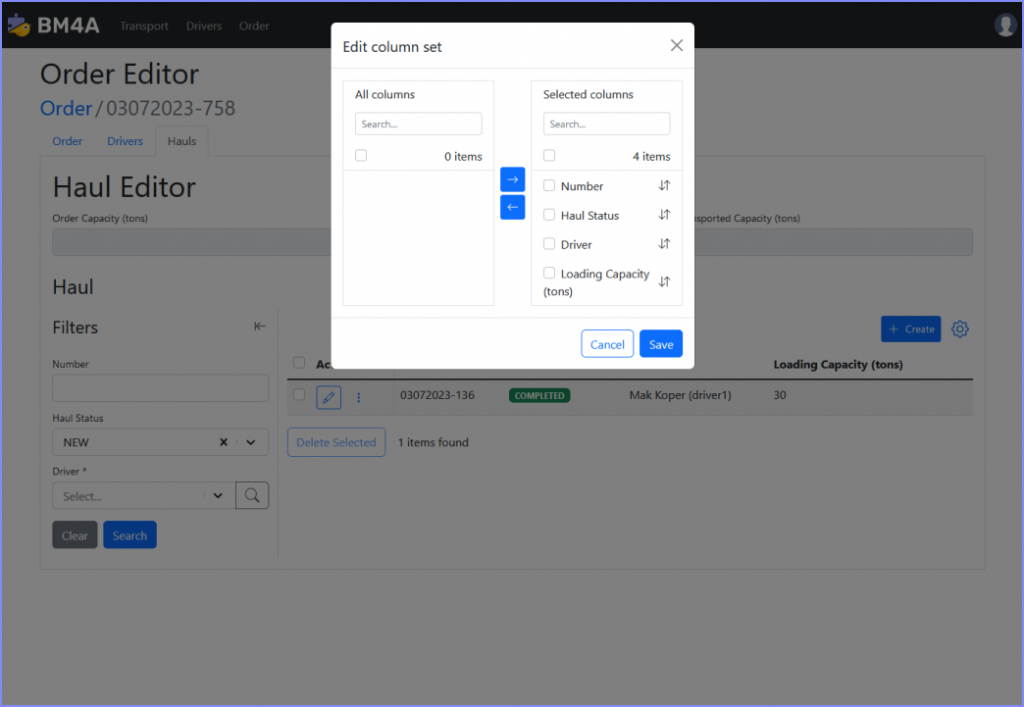The image size is (1024, 707).
Task: Switch to the Drivers tab
Action: tap(125, 141)
